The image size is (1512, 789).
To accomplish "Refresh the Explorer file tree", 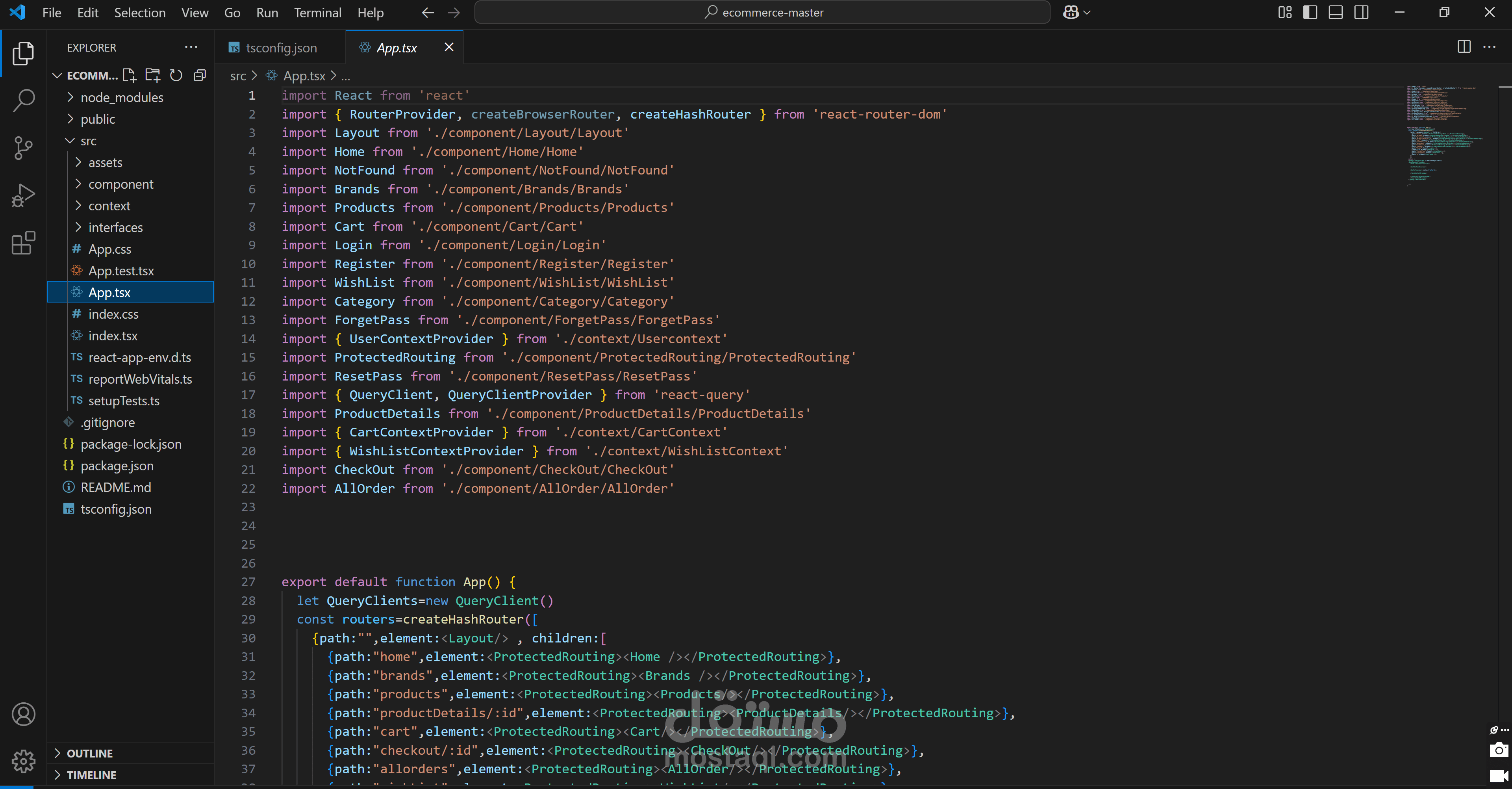I will pyautogui.click(x=176, y=75).
